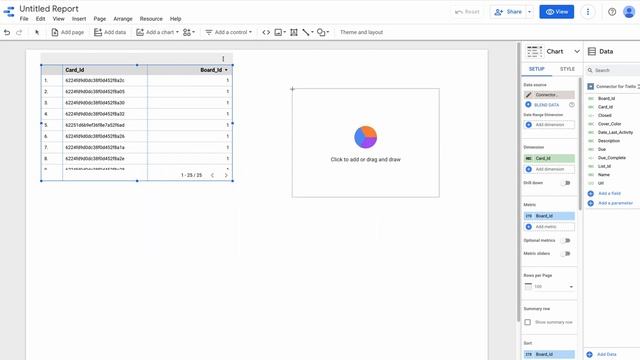The height and width of the screenshot is (360, 640).
Task: Expand the Chart type chevron
Action: [x=577, y=51]
